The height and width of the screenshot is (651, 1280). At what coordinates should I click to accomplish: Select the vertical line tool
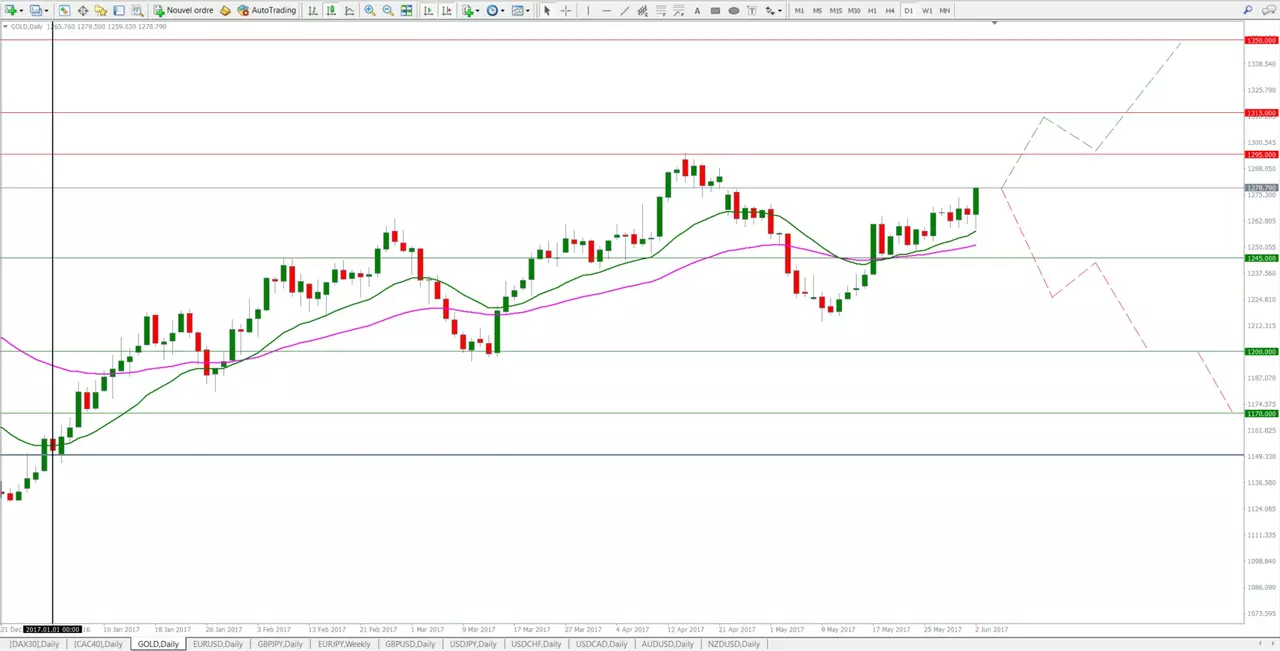click(588, 10)
